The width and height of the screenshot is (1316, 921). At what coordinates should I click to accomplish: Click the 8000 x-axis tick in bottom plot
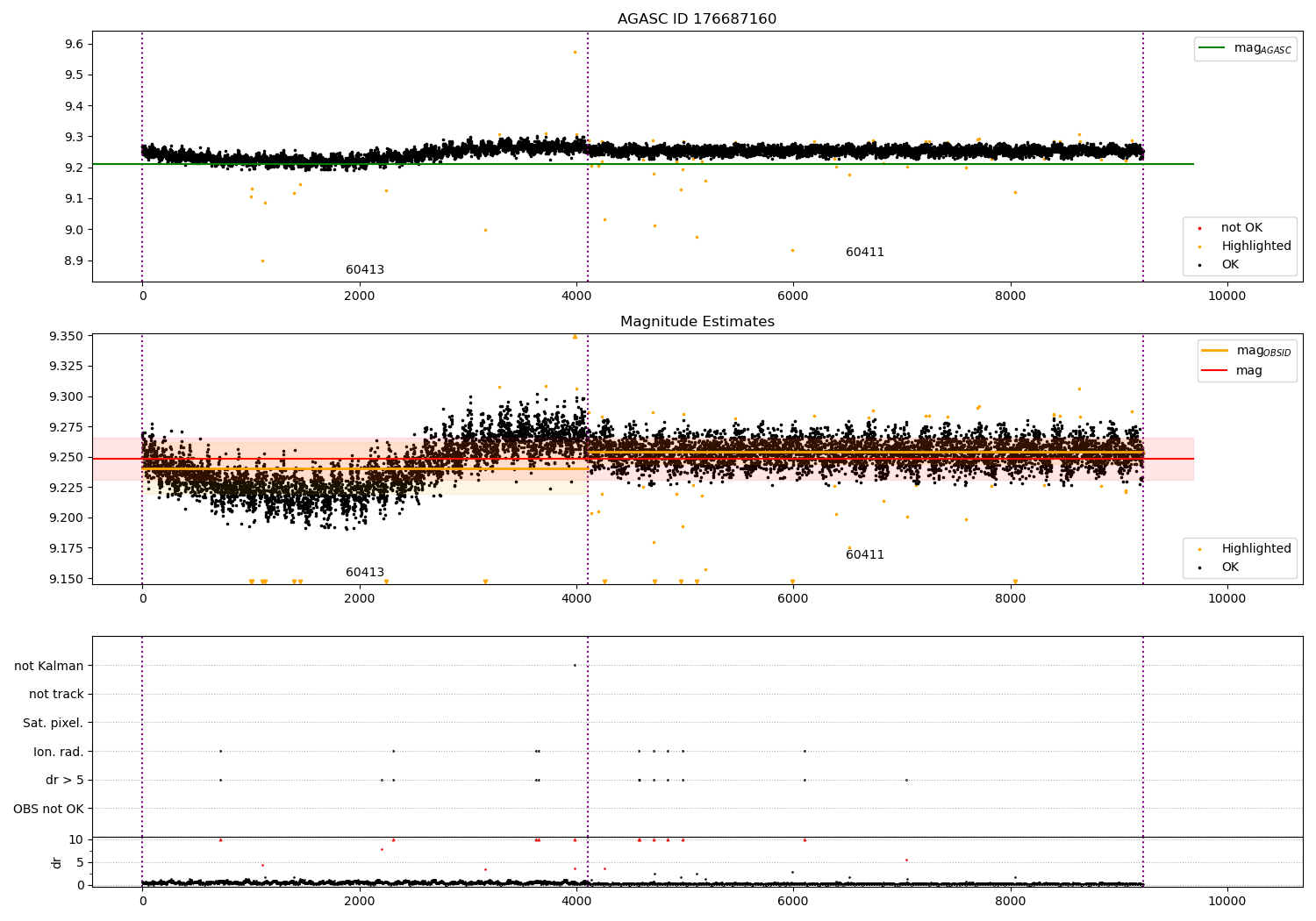click(1010, 901)
